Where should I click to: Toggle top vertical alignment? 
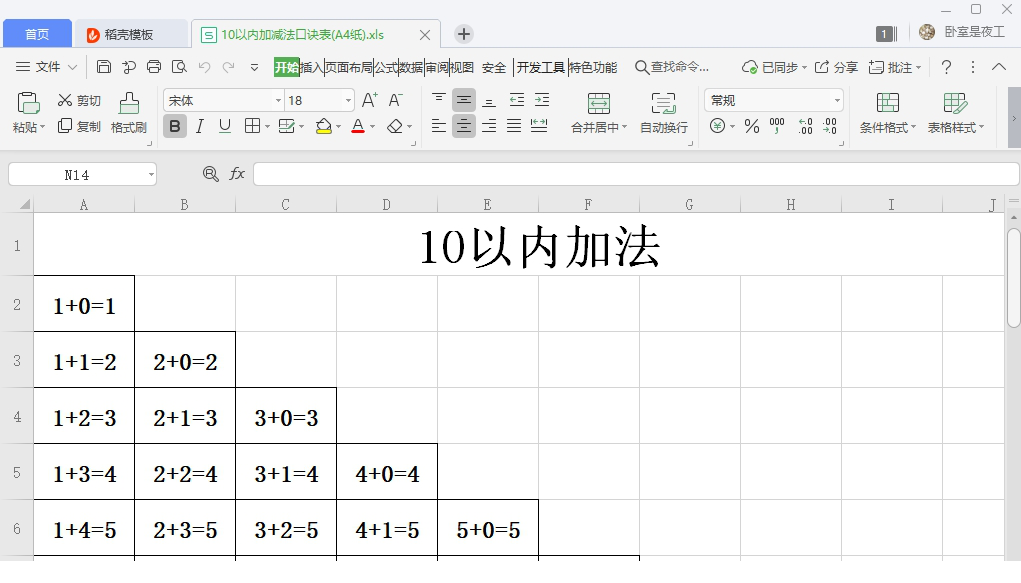click(439, 100)
